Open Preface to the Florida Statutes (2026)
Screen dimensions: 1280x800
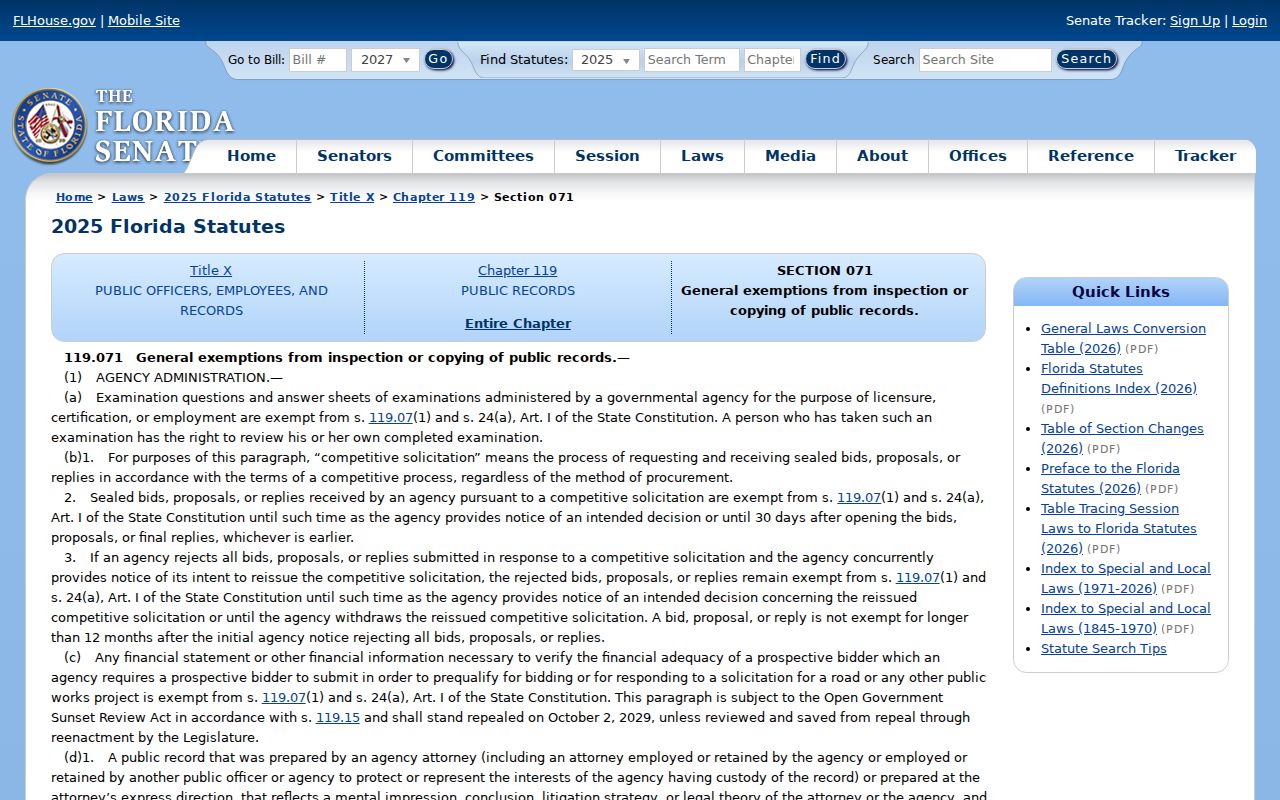tap(1110, 478)
